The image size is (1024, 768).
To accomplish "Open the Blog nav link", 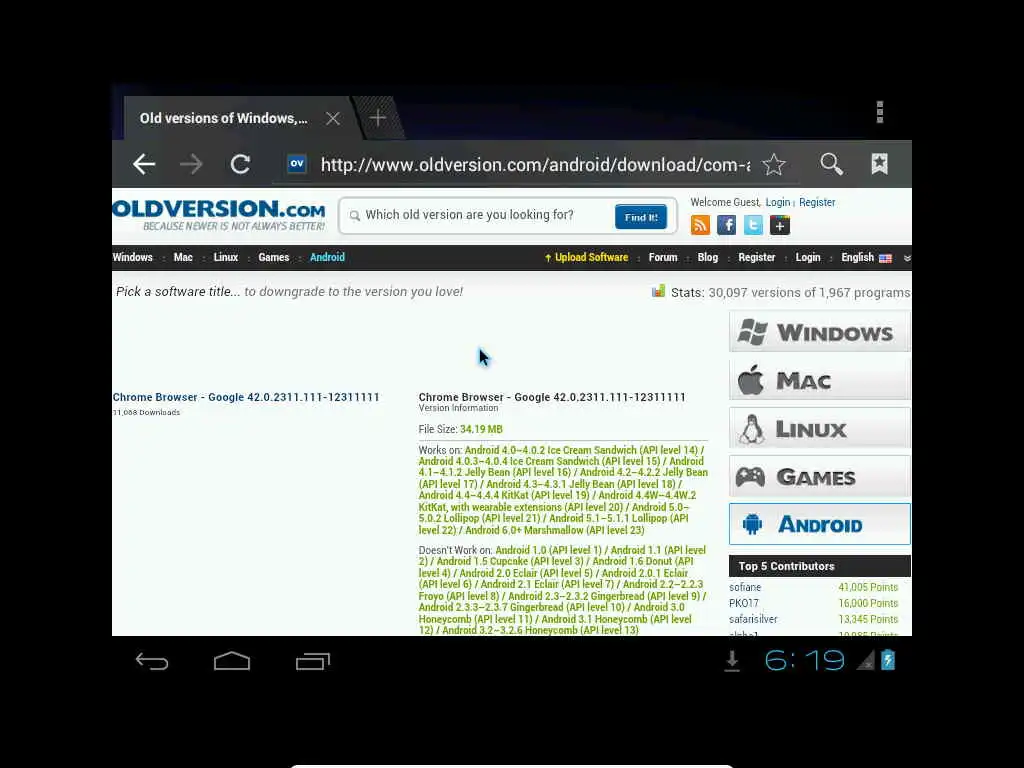I will tap(707, 257).
